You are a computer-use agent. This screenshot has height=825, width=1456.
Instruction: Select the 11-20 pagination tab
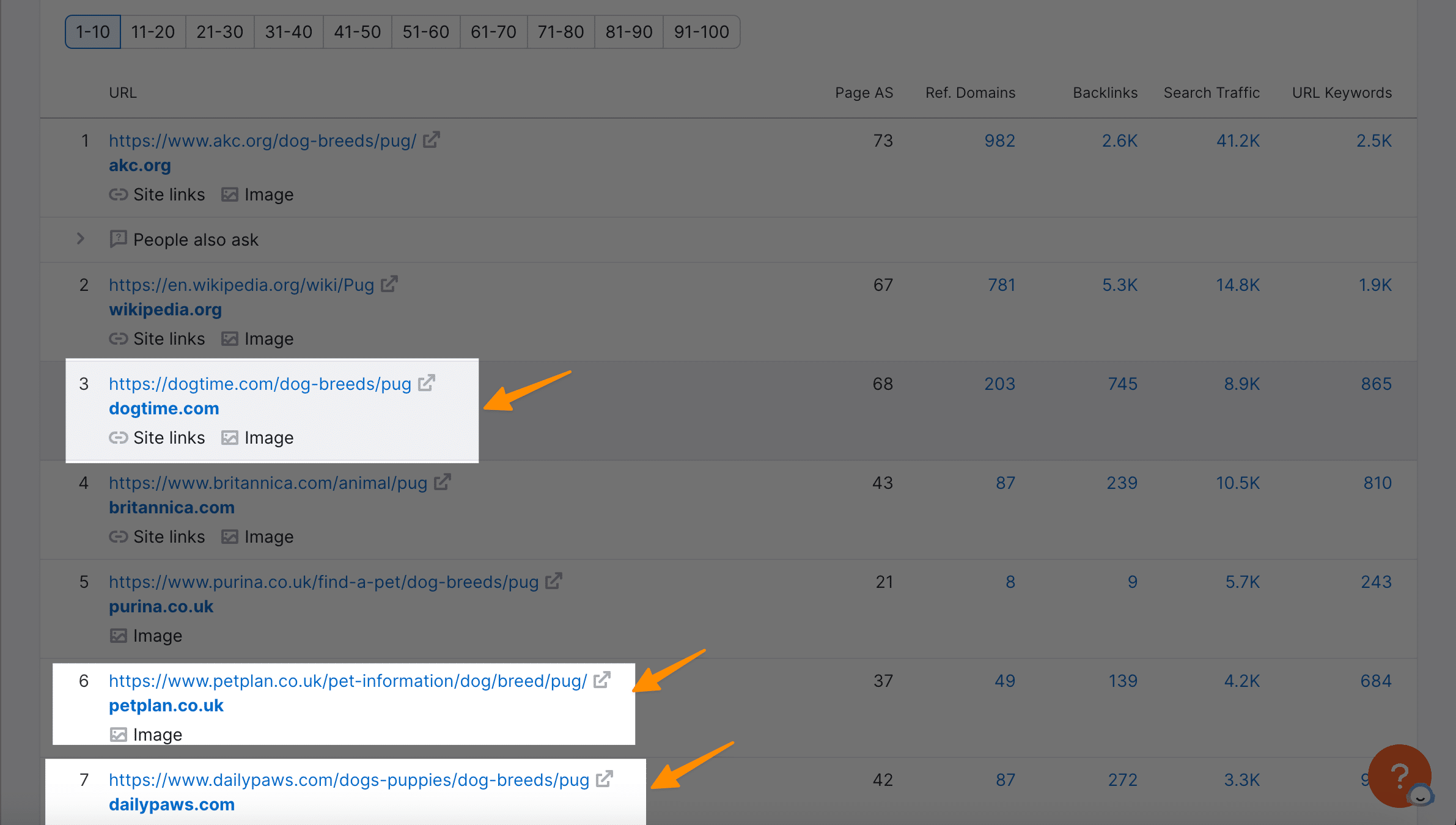tap(153, 31)
